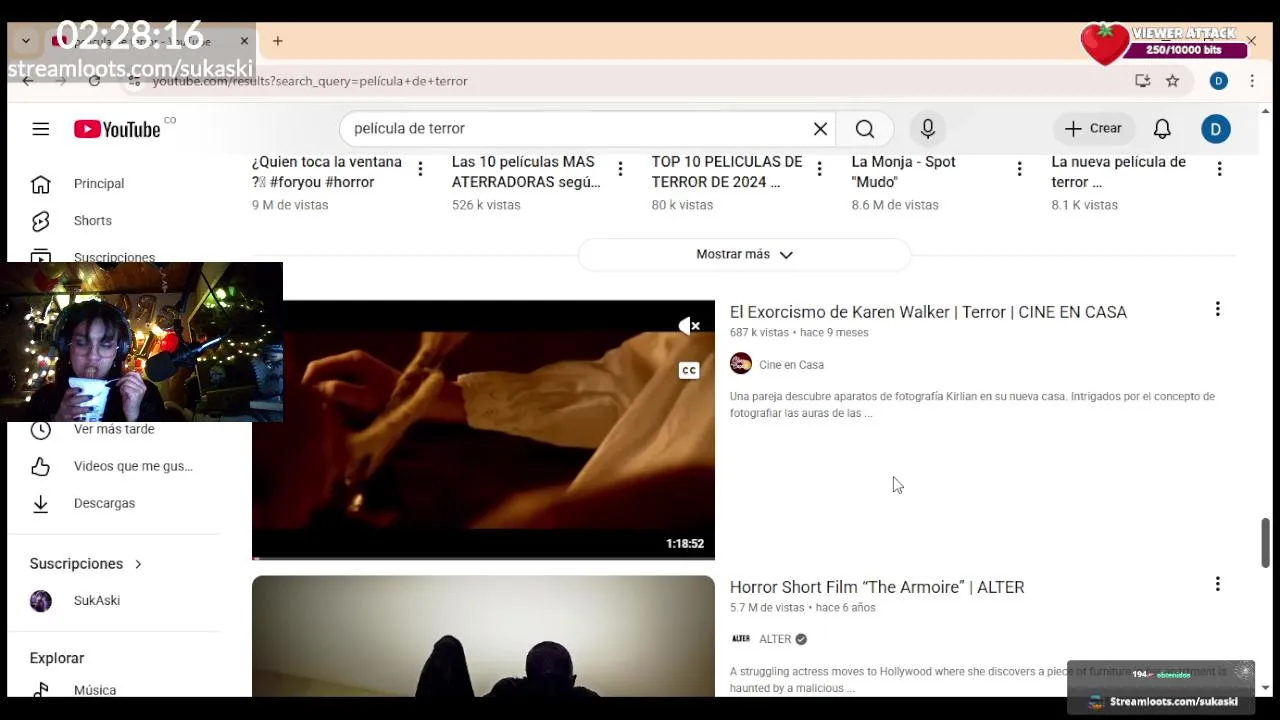1280x720 pixels.
Task: Open the account avatar D on YouTube
Action: (x=1216, y=129)
